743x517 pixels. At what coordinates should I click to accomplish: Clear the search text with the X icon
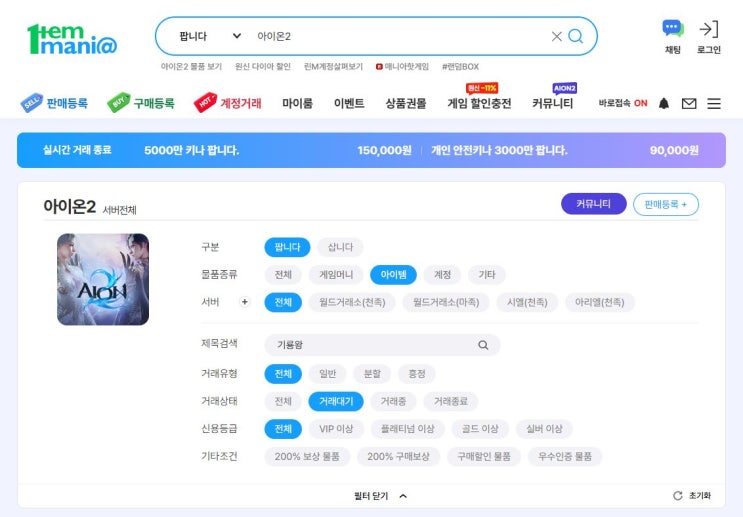(x=556, y=36)
